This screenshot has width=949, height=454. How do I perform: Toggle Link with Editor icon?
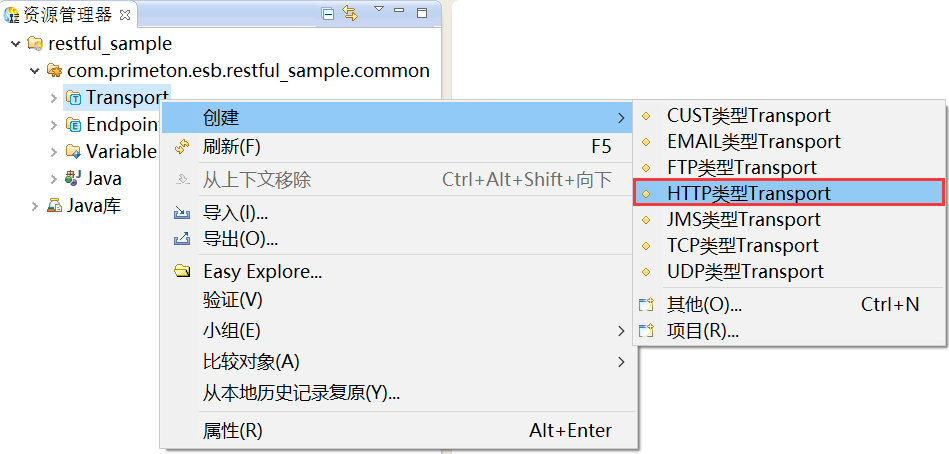(350, 13)
